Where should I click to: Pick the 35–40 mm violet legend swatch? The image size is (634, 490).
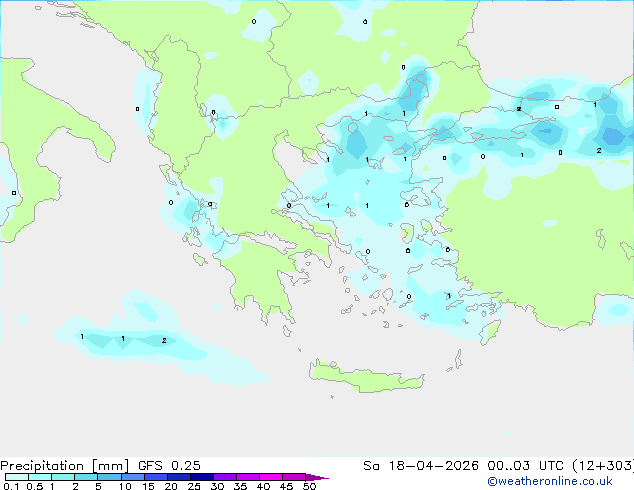point(247,477)
